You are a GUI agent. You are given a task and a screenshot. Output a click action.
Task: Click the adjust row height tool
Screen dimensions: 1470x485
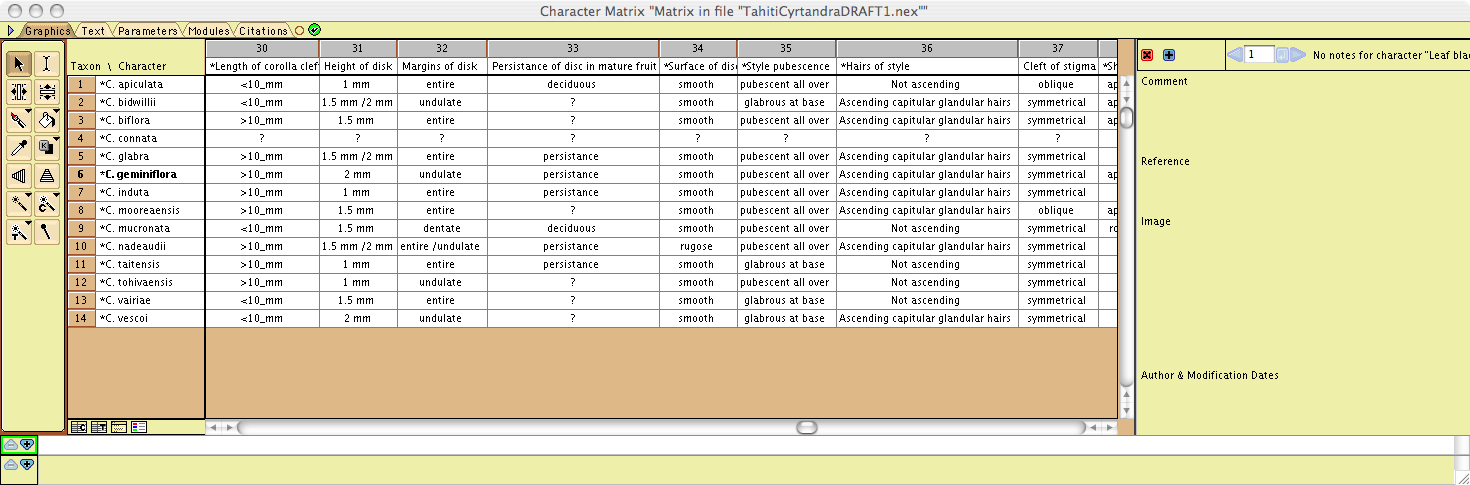(x=47, y=92)
